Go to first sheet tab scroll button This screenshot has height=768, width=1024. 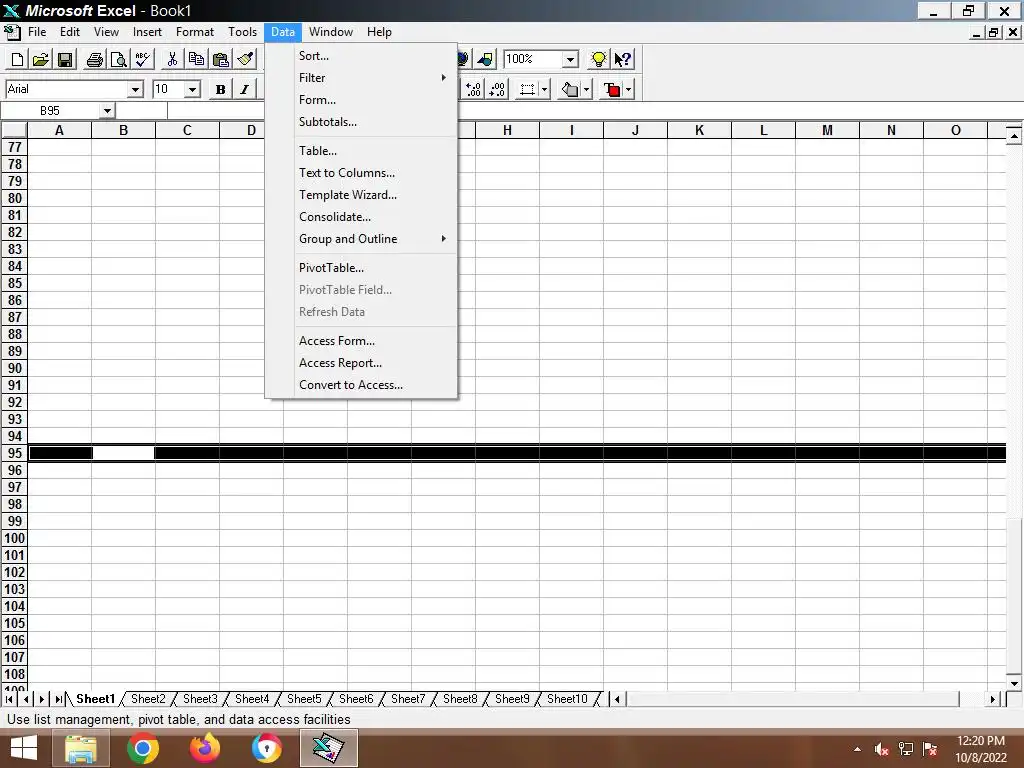pyautogui.click(x=9, y=699)
